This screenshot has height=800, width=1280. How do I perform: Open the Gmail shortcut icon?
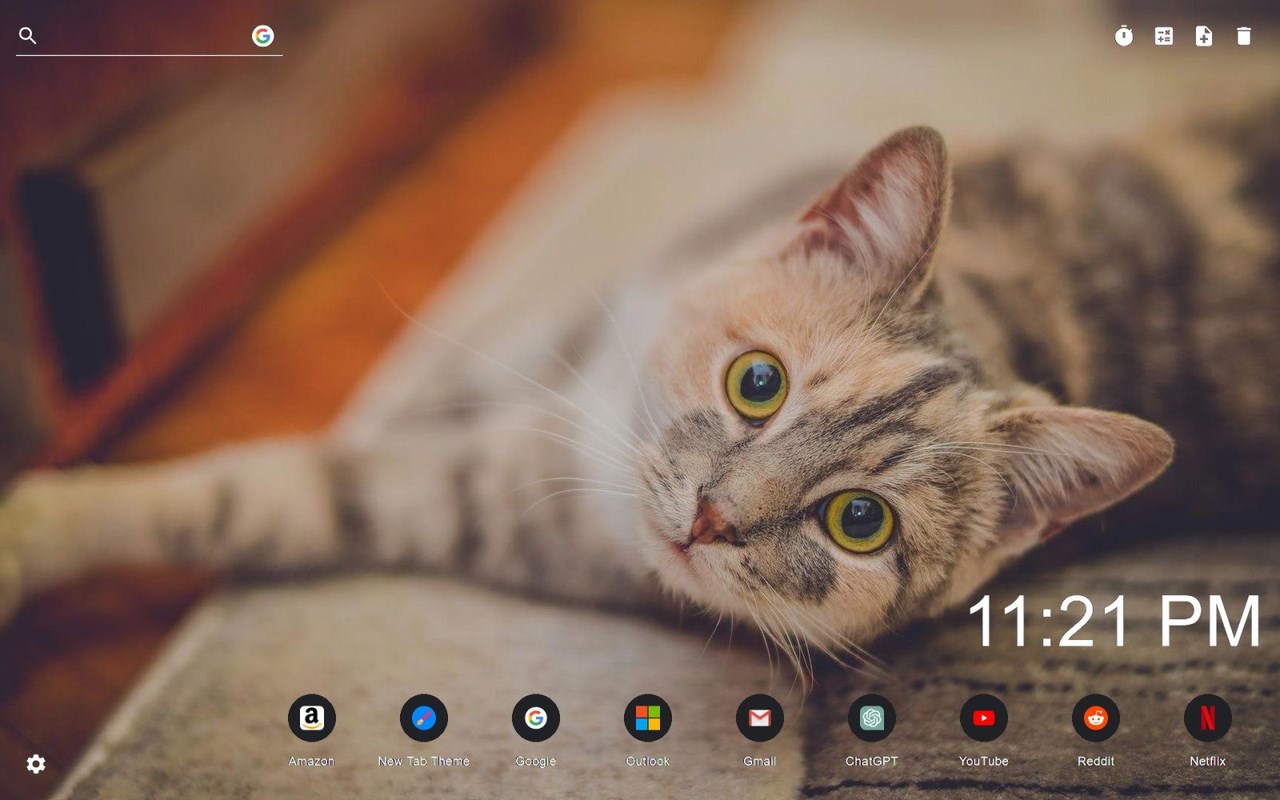pyautogui.click(x=760, y=718)
